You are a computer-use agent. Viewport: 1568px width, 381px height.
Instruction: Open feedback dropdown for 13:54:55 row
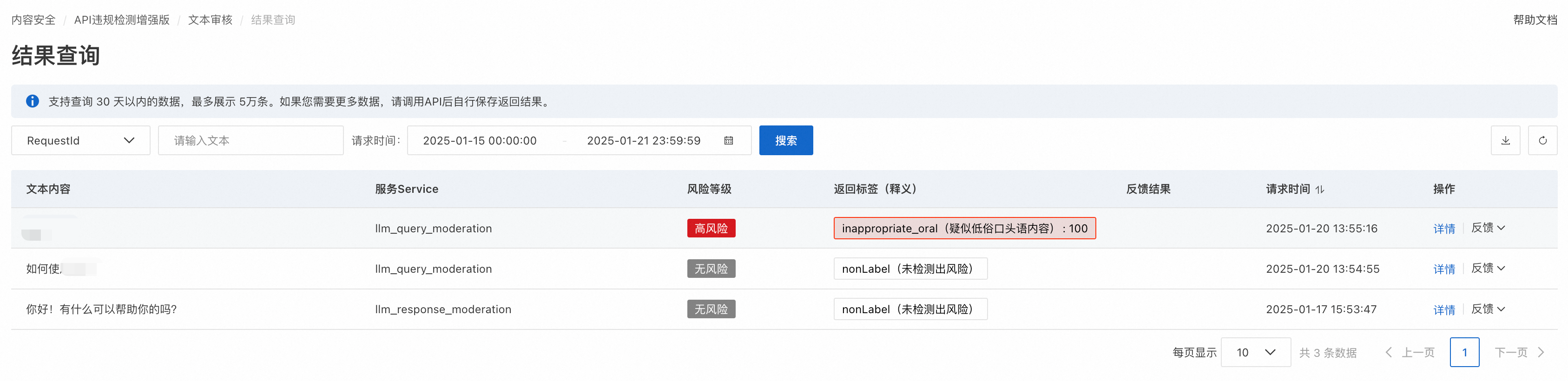point(1488,269)
